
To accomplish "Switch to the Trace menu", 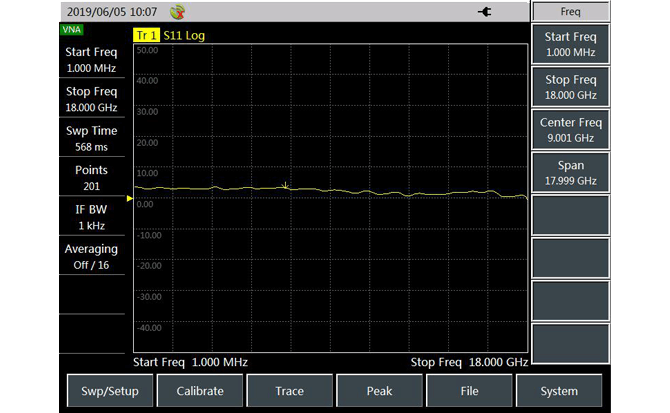I will pyautogui.click(x=289, y=391).
